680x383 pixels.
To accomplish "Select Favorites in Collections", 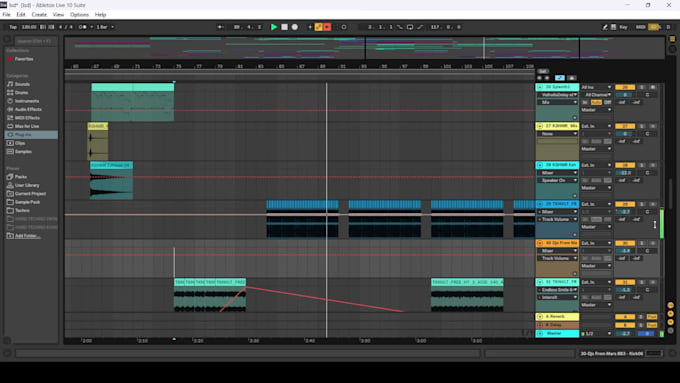I will click(x=24, y=59).
